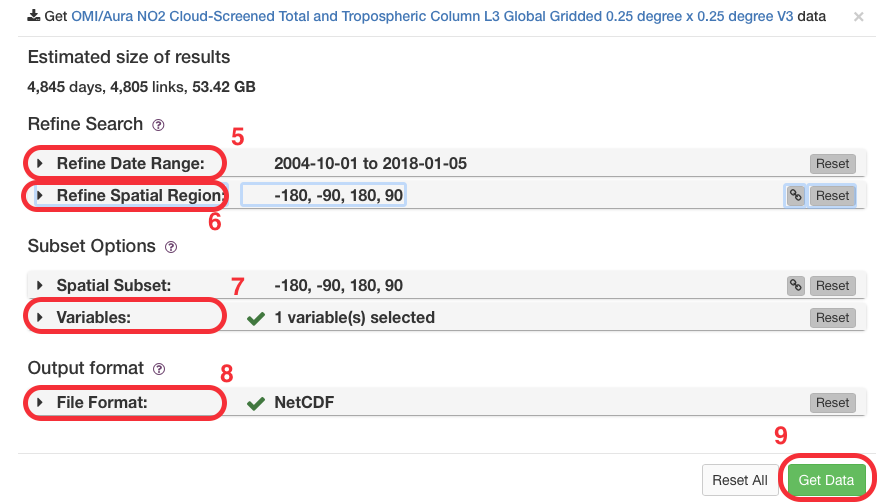
Task: Click the Reset All button
Action: point(740,480)
